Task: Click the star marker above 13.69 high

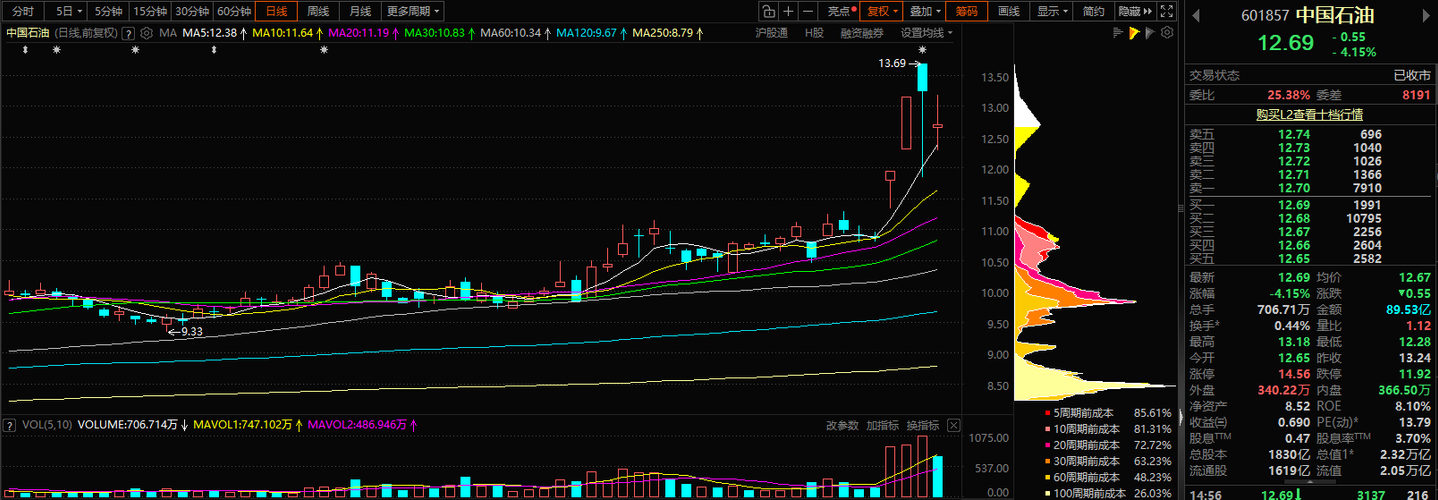Action: pos(921,49)
